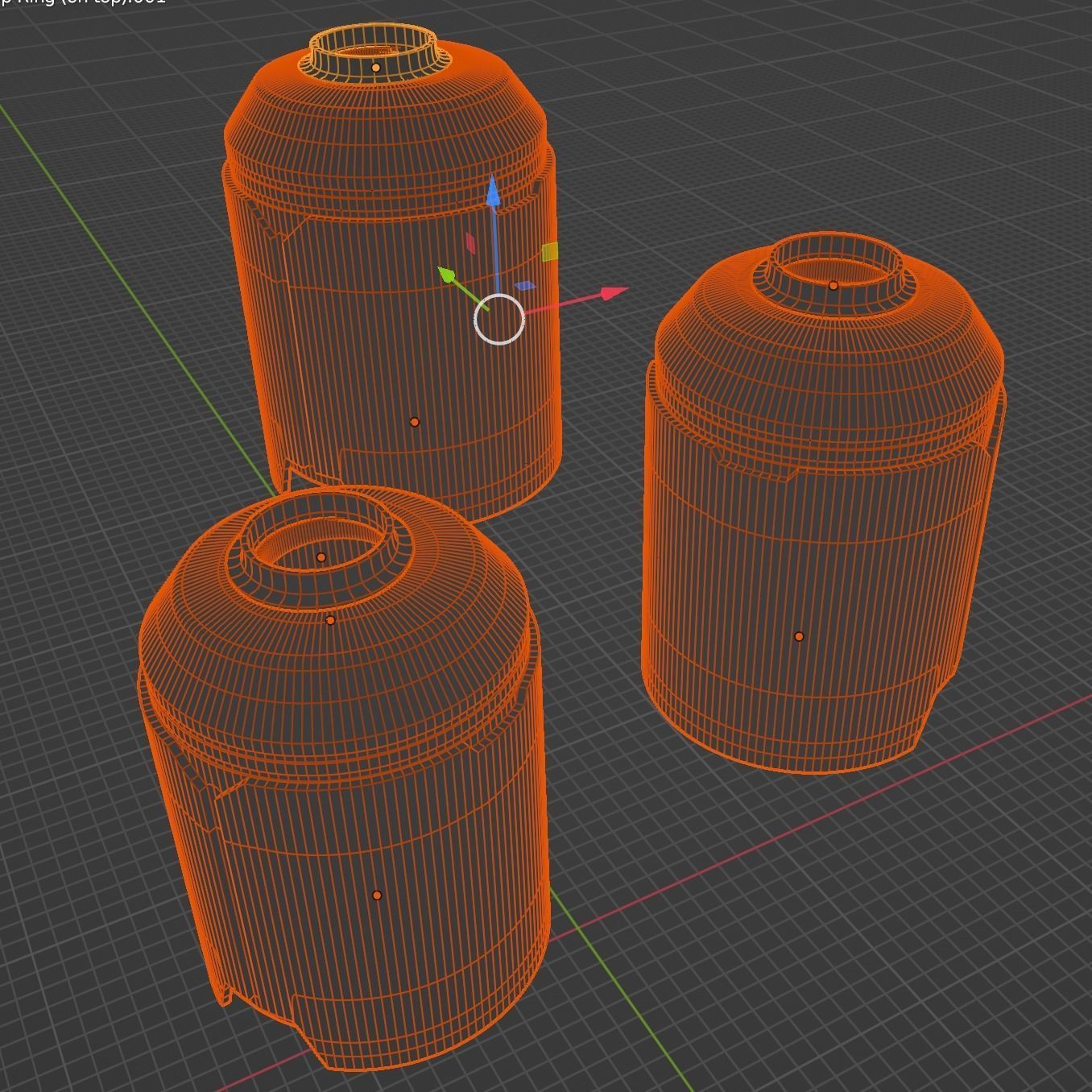Screen dimensions: 1092x1092
Task: Click the blue Z-axis gizmo arrow
Action: point(493,192)
